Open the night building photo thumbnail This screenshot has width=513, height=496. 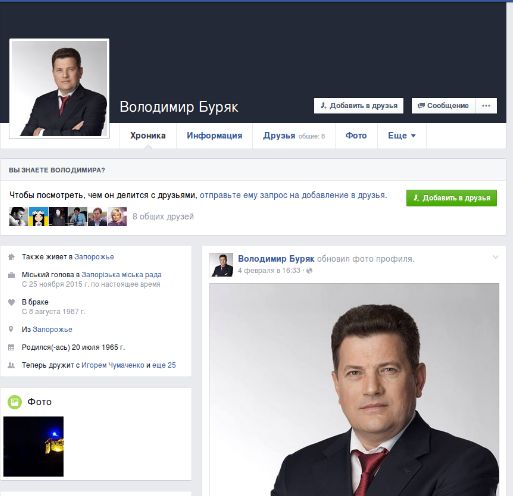[33, 446]
